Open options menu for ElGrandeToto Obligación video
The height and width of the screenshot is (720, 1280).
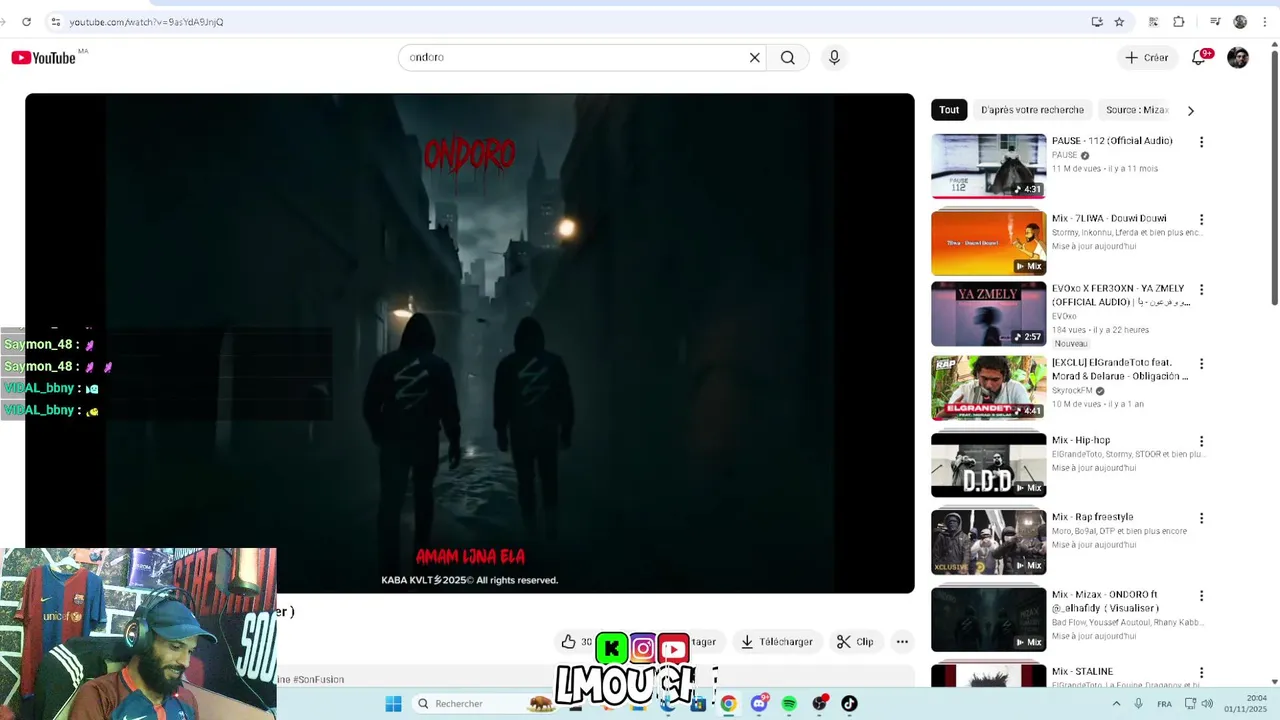click(1201, 364)
